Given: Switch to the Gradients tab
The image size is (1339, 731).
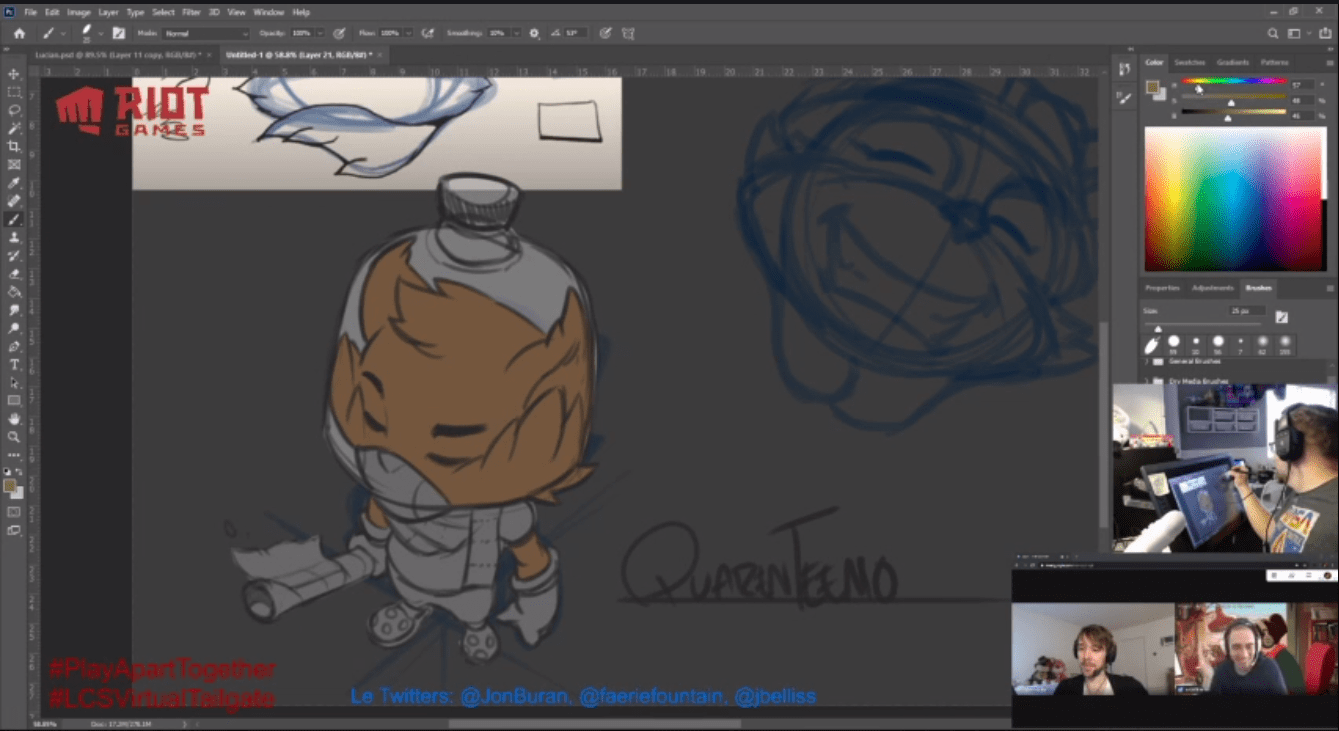Looking at the screenshot, I should click(1233, 62).
